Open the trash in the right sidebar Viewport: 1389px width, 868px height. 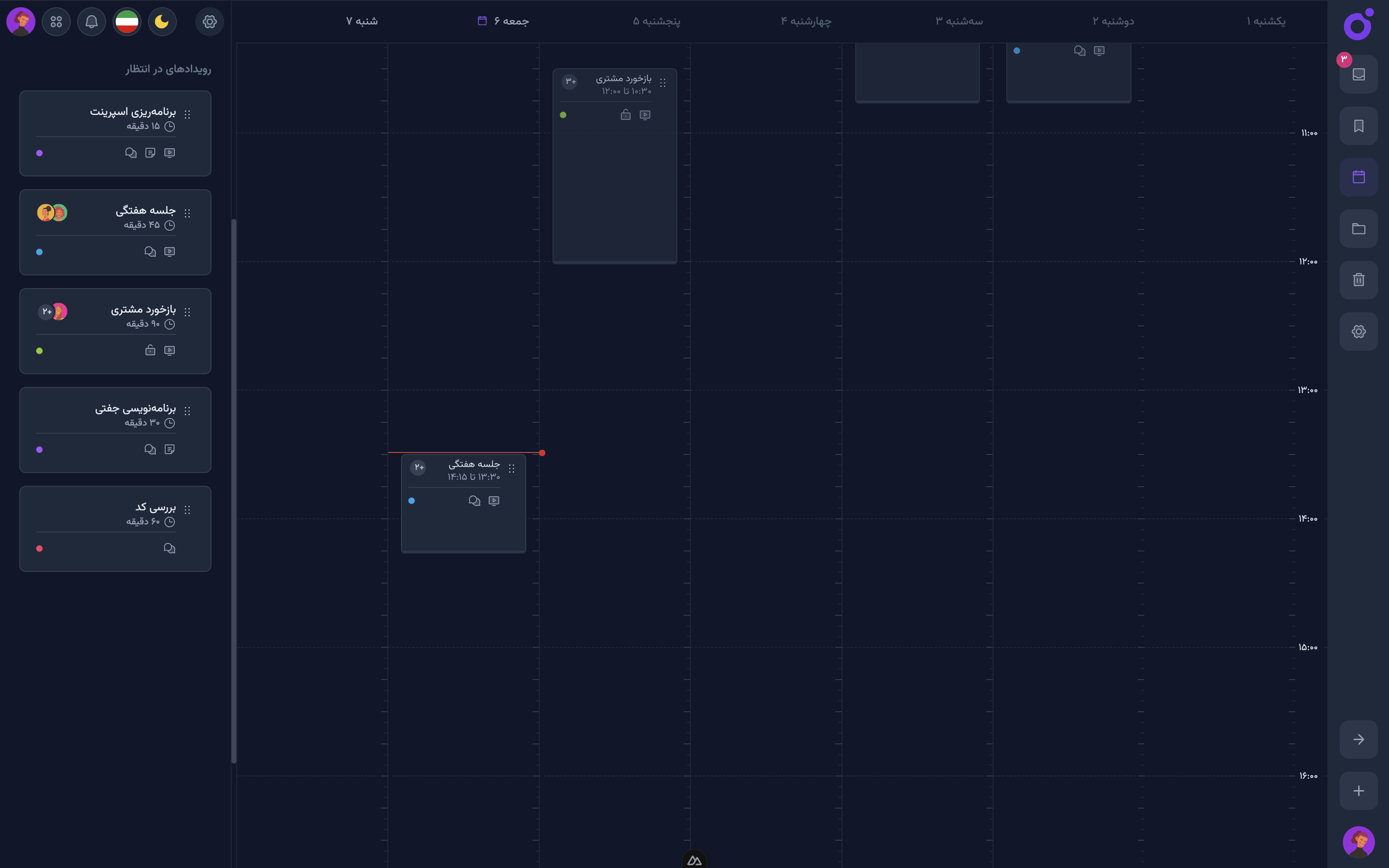[x=1358, y=280]
